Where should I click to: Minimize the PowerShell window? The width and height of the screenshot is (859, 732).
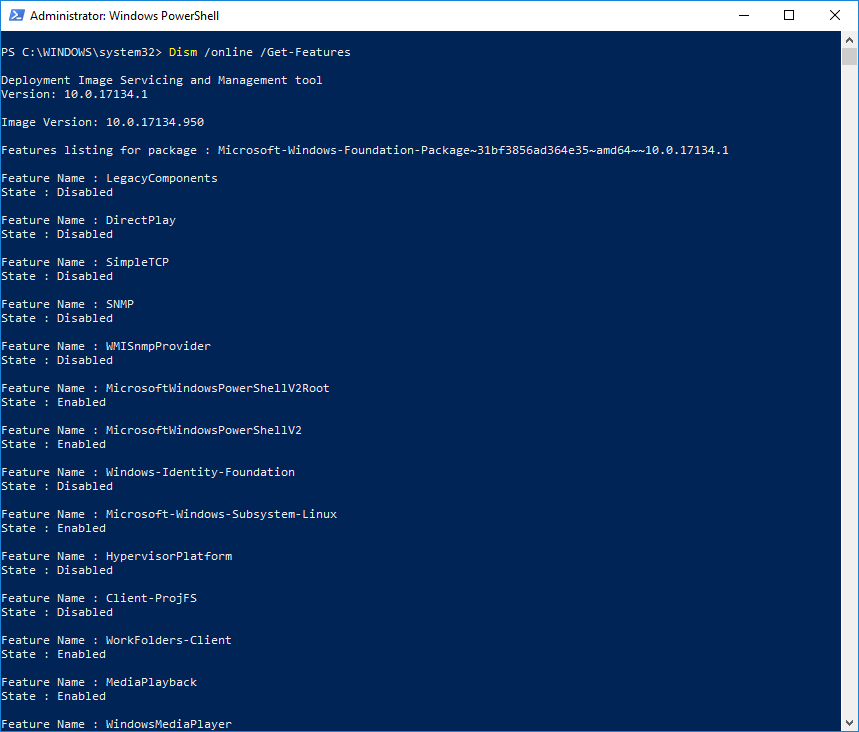click(743, 16)
